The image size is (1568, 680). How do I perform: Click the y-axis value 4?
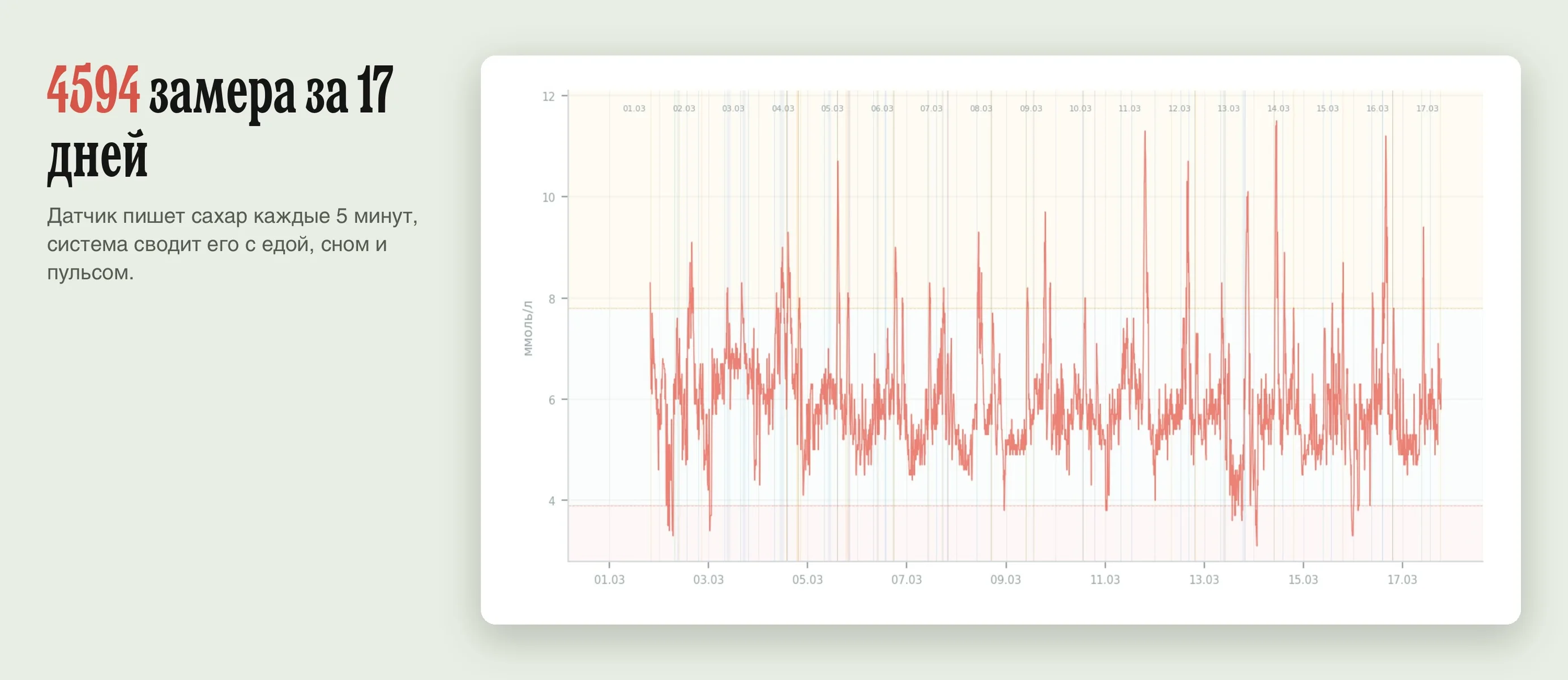(552, 501)
